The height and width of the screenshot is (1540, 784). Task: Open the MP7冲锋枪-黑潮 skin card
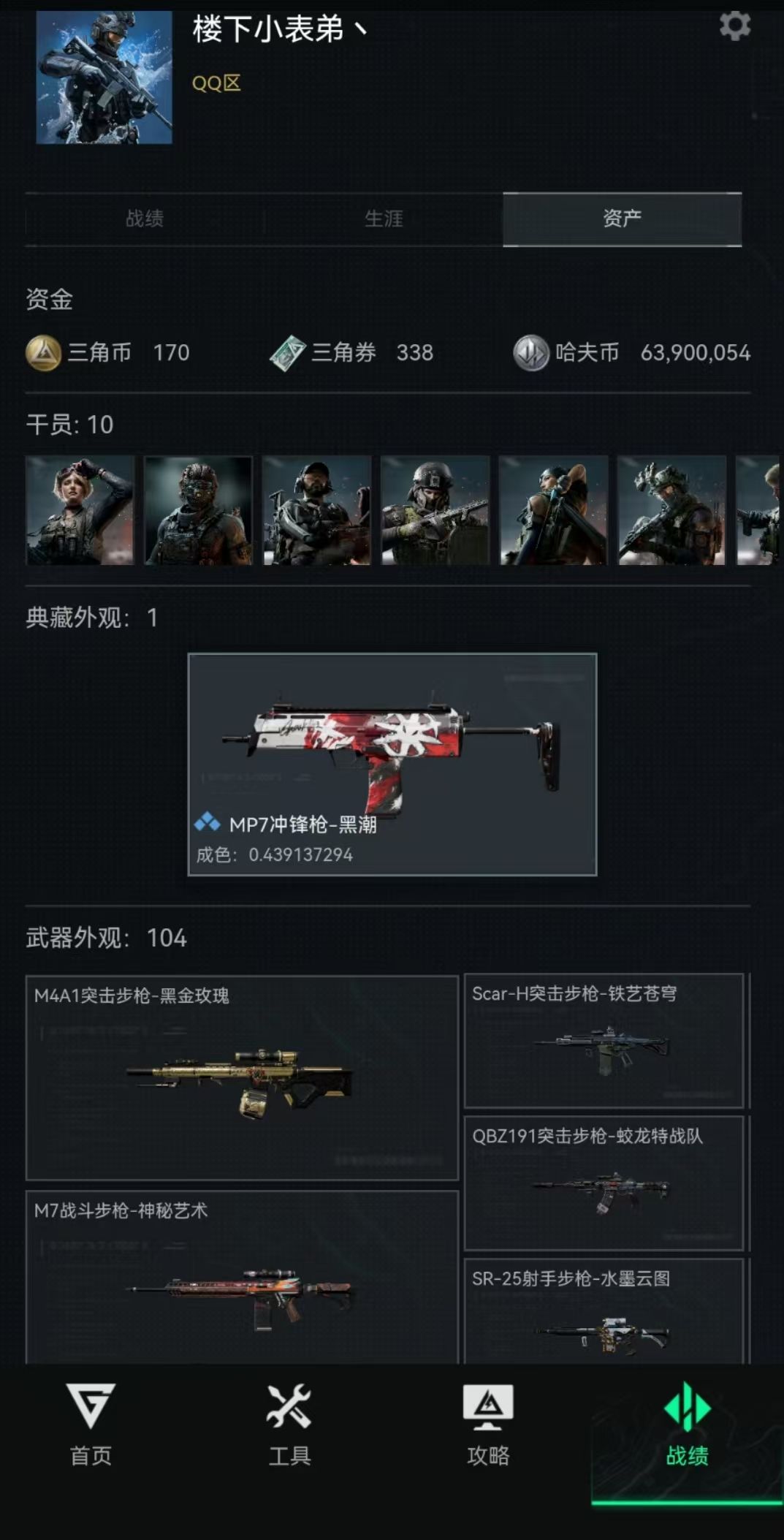click(392, 764)
